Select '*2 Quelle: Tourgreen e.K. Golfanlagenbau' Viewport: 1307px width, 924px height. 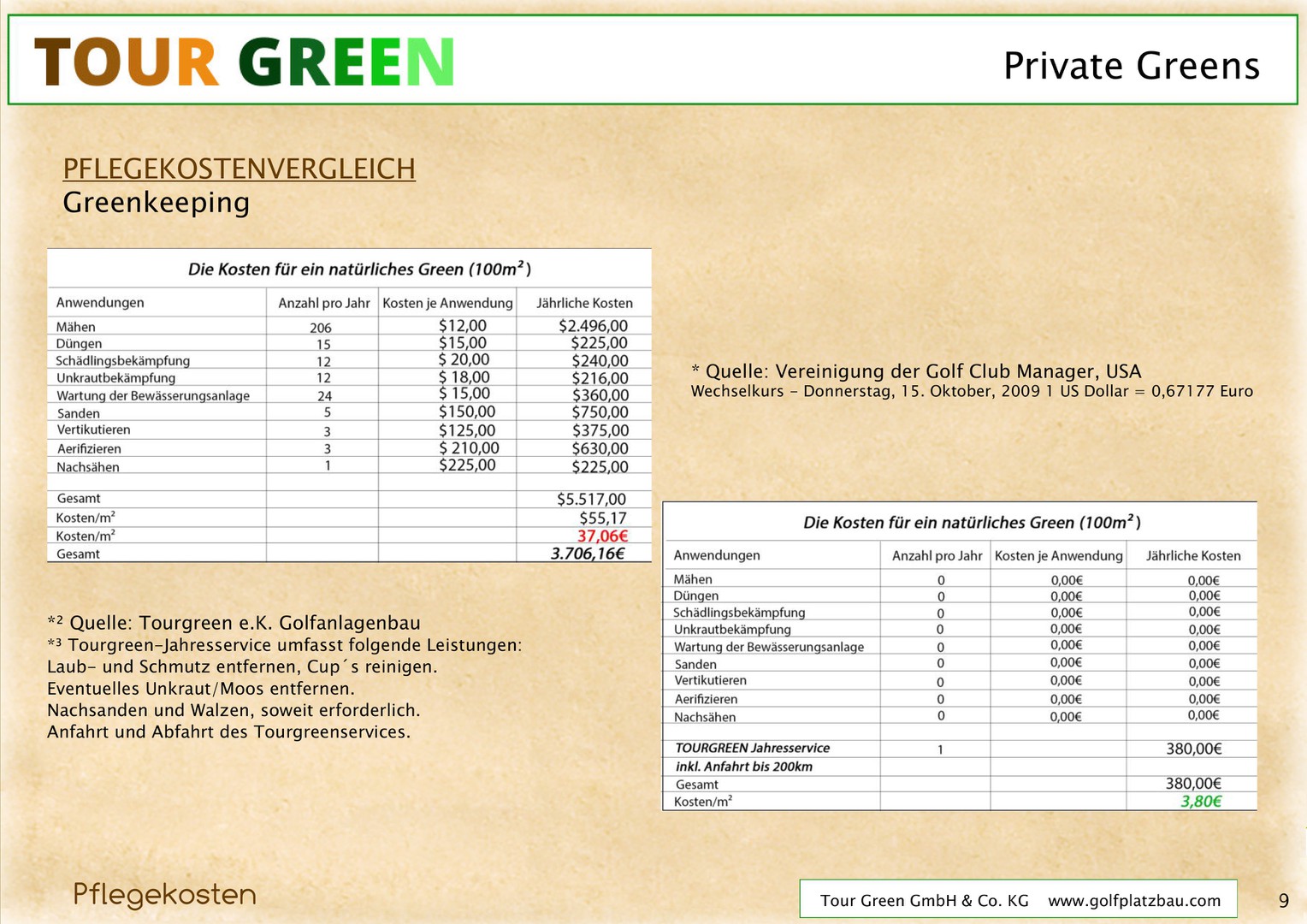[x=234, y=623]
